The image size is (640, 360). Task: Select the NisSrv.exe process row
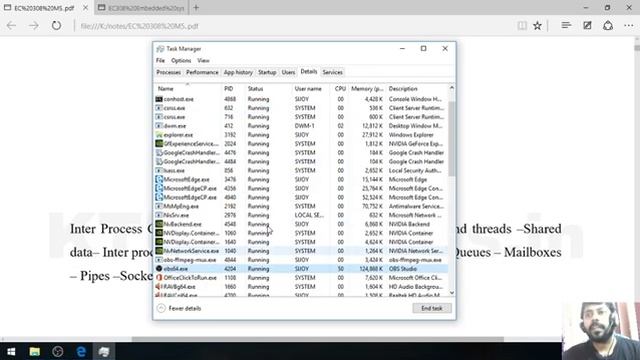coord(301,215)
